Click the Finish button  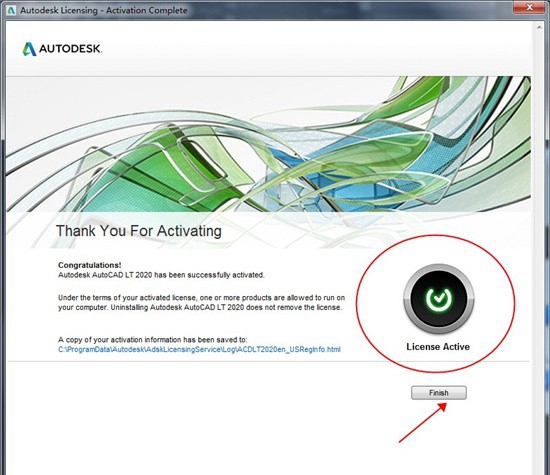coord(438,393)
